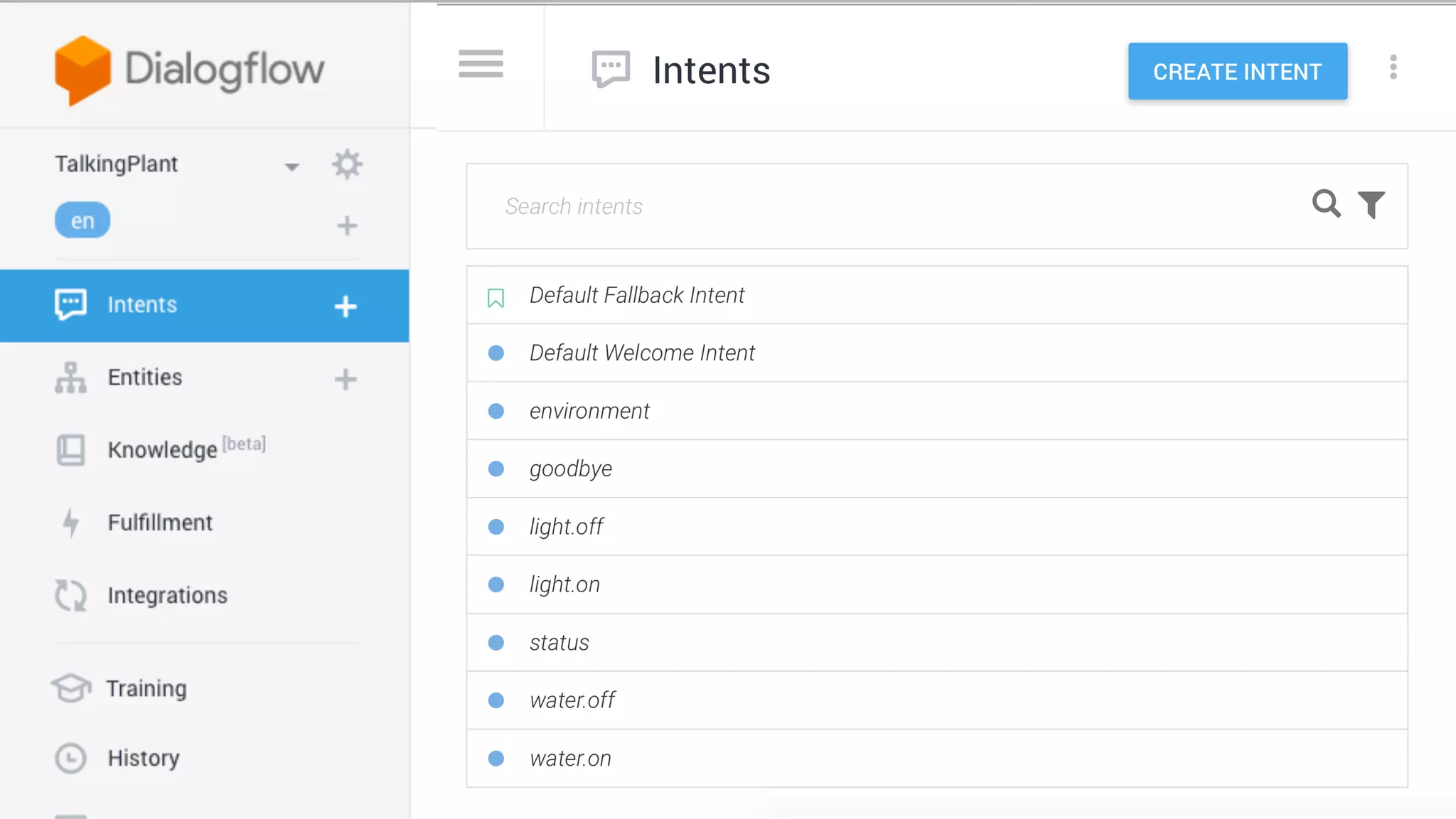Open the intents filter funnel icon
This screenshot has width=1456, height=819.
tap(1371, 205)
